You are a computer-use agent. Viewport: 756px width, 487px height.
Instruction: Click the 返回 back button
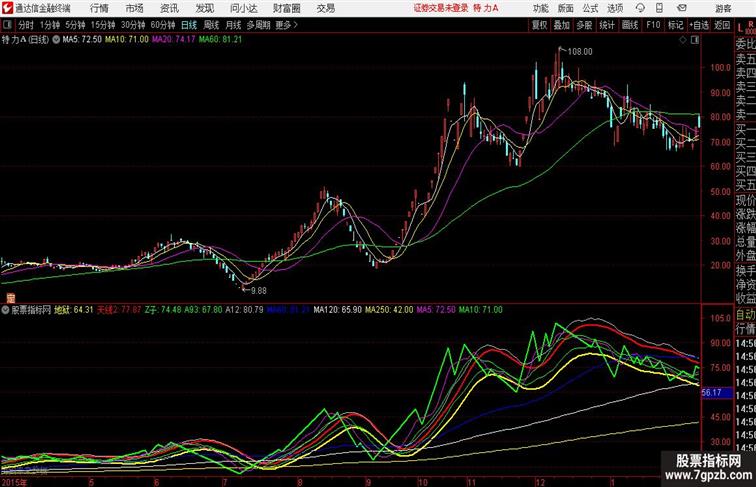coord(722,25)
